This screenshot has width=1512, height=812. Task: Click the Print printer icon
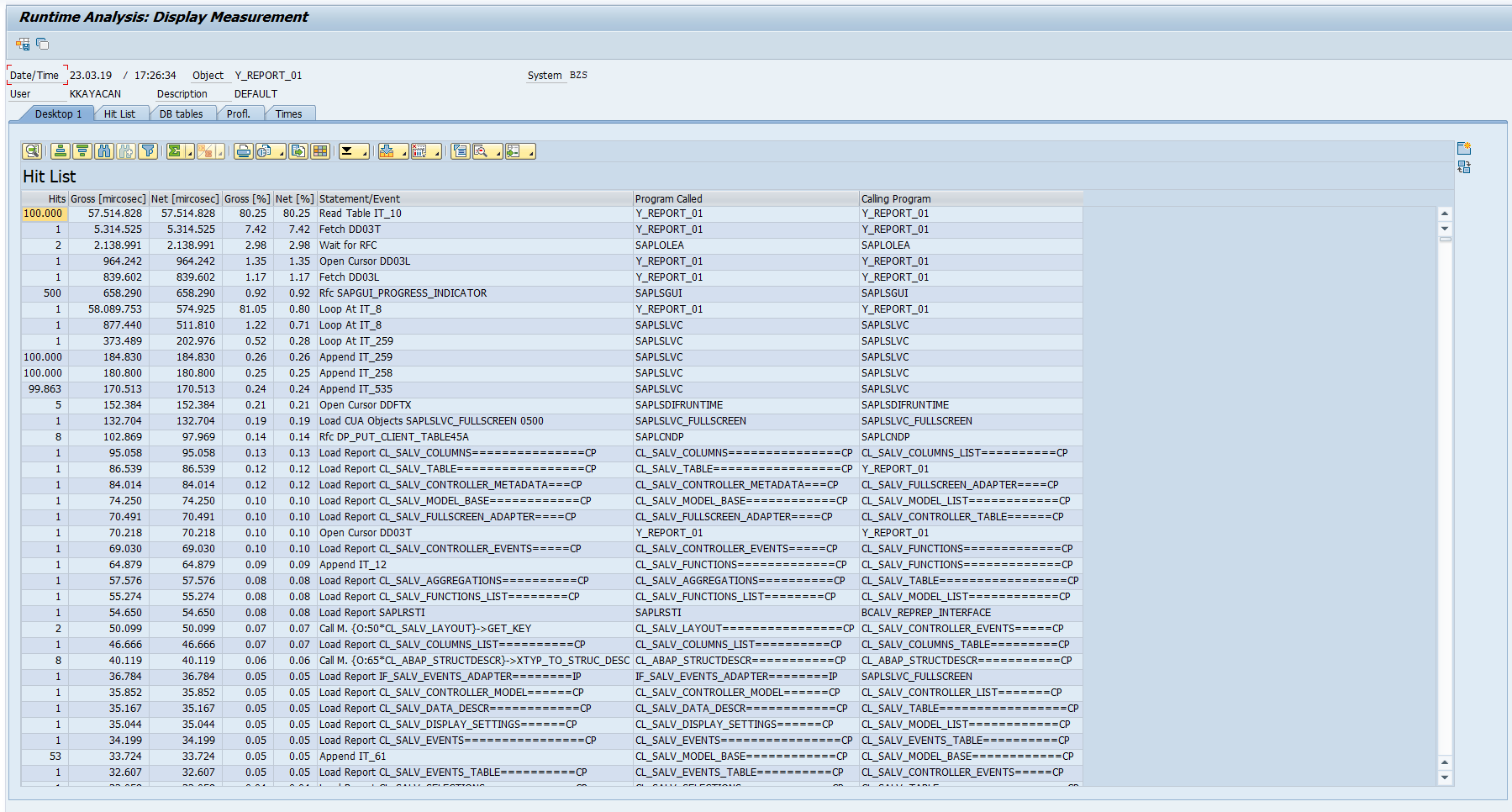[x=243, y=151]
